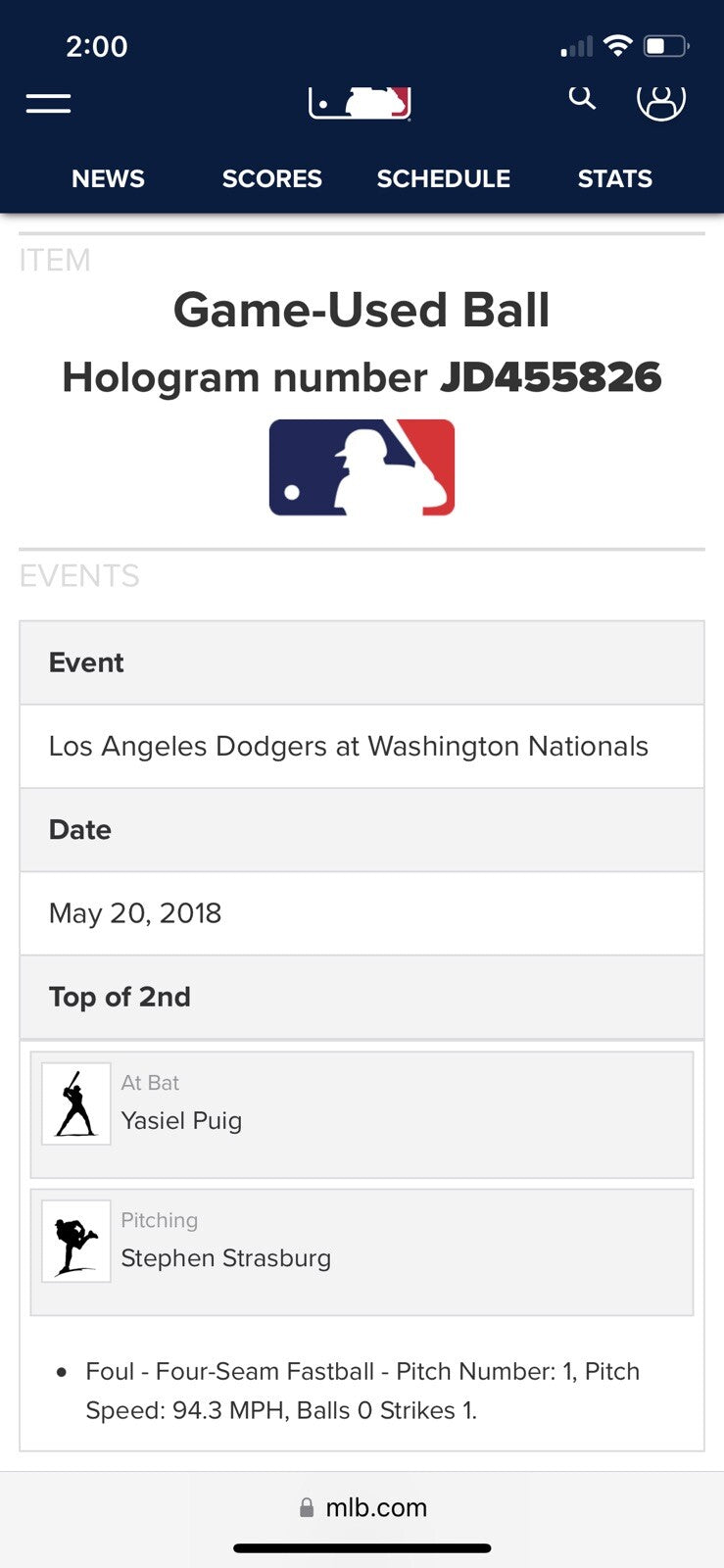Open the SCHEDULE tab
This screenshot has width=724, height=1568.
click(443, 178)
